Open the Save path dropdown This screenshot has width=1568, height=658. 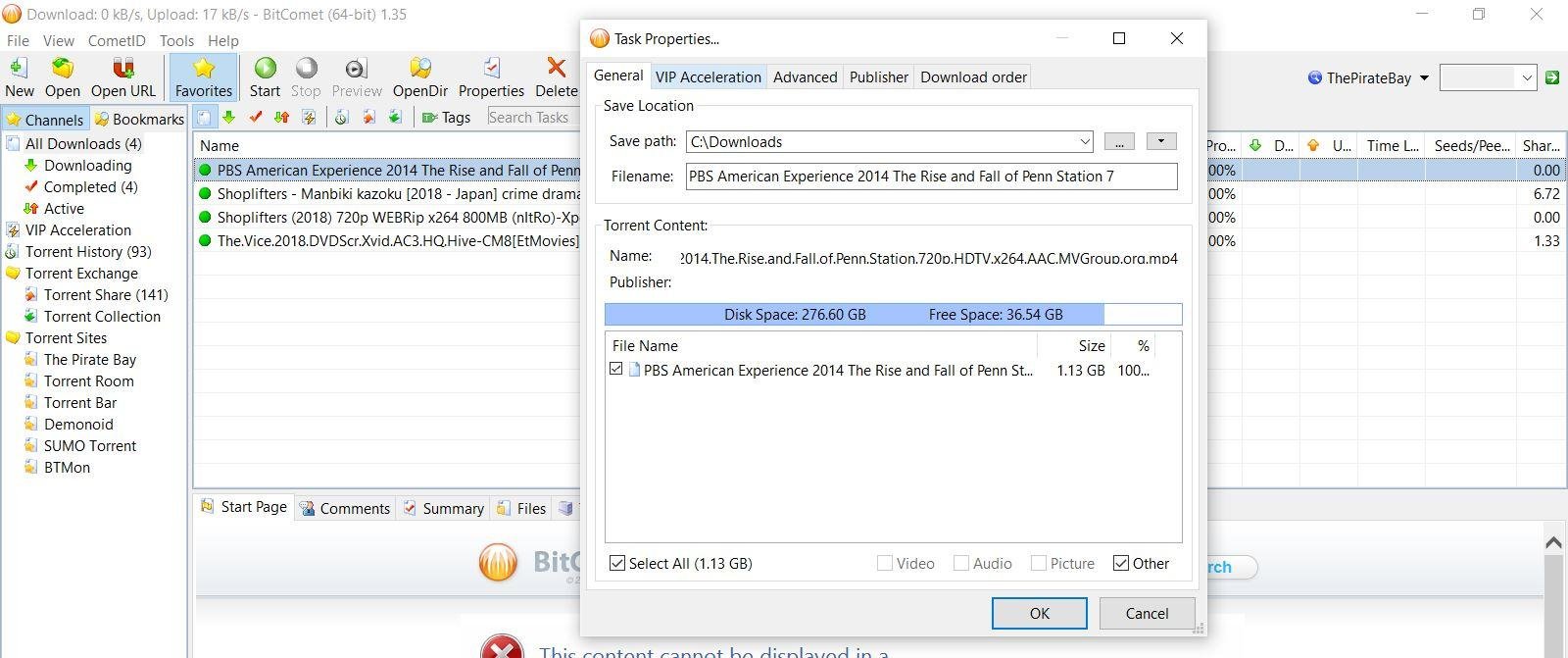click(1084, 142)
